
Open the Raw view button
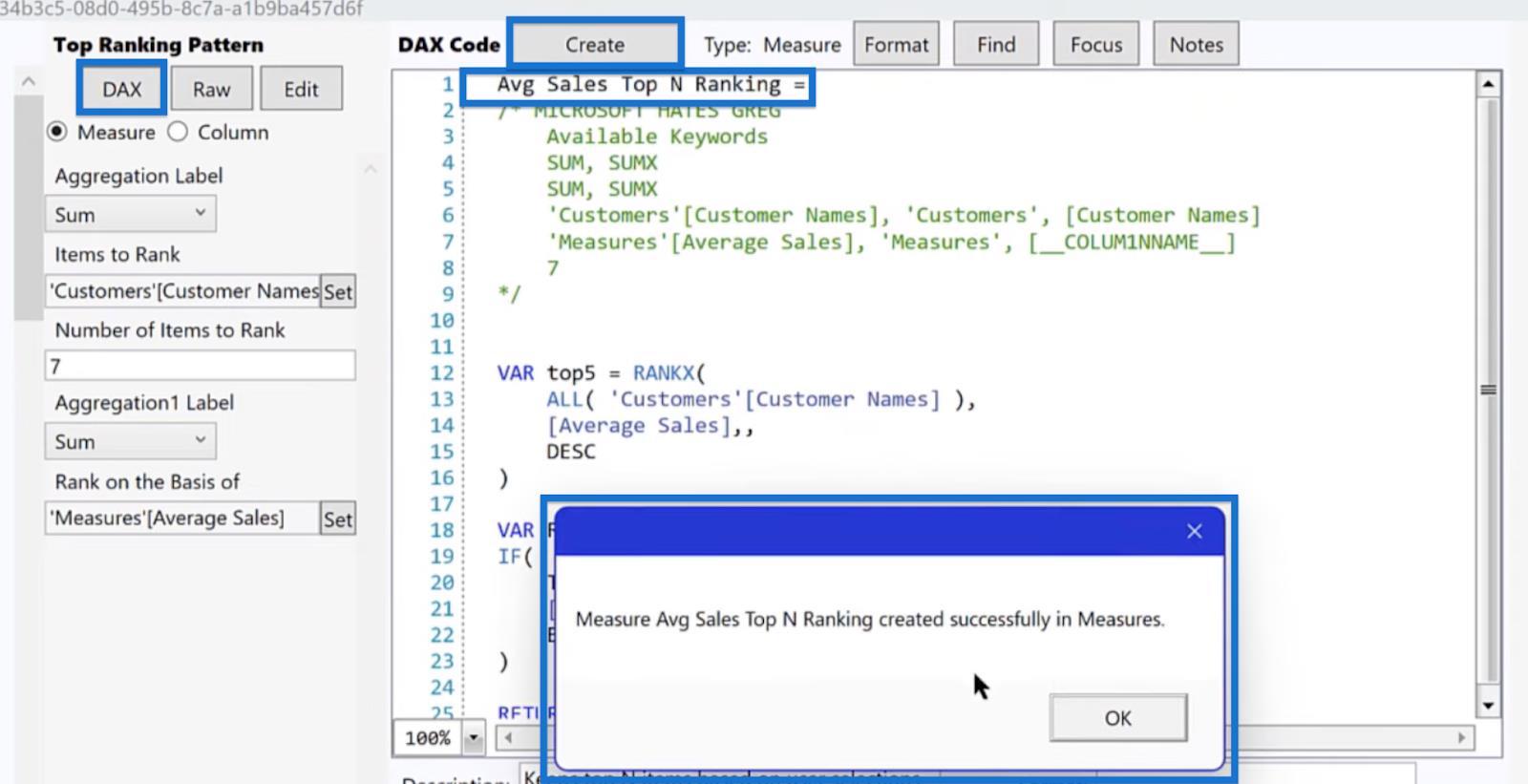pyautogui.click(x=211, y=89)
